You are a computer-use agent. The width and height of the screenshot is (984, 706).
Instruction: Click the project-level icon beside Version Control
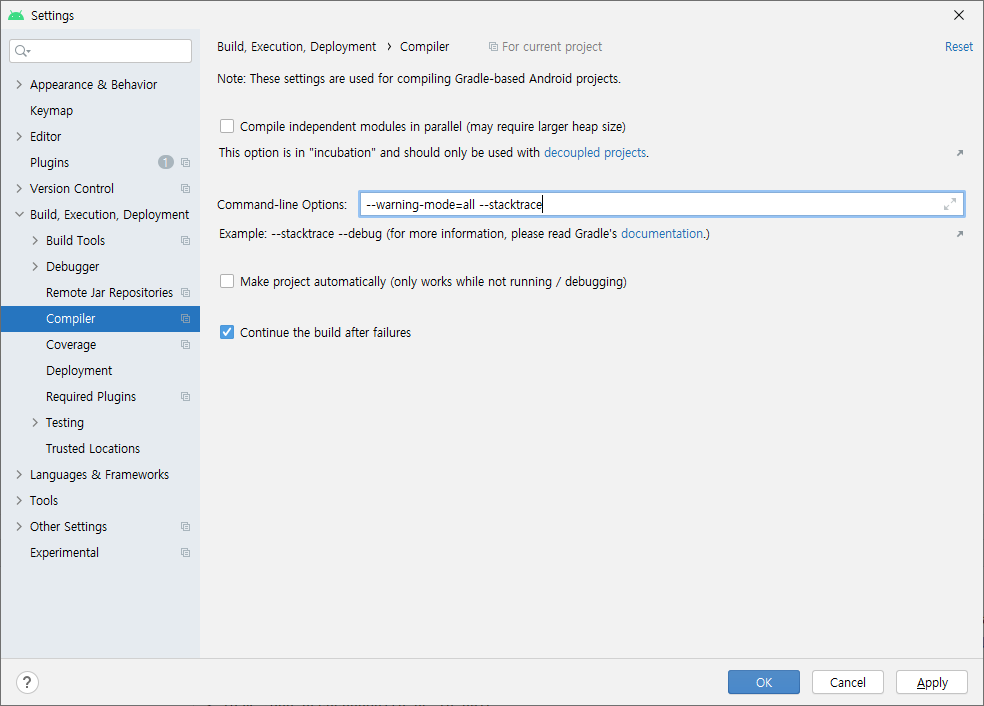point(185,188)
